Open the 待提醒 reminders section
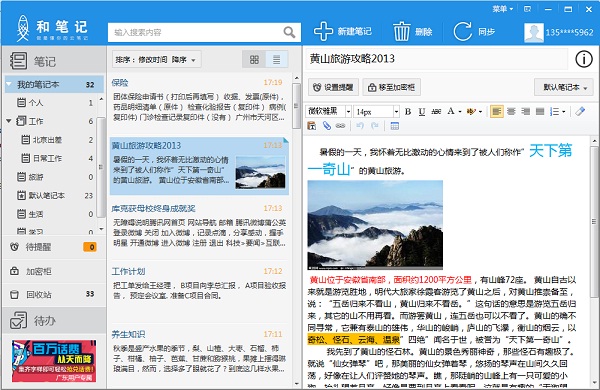 (54, 247)
